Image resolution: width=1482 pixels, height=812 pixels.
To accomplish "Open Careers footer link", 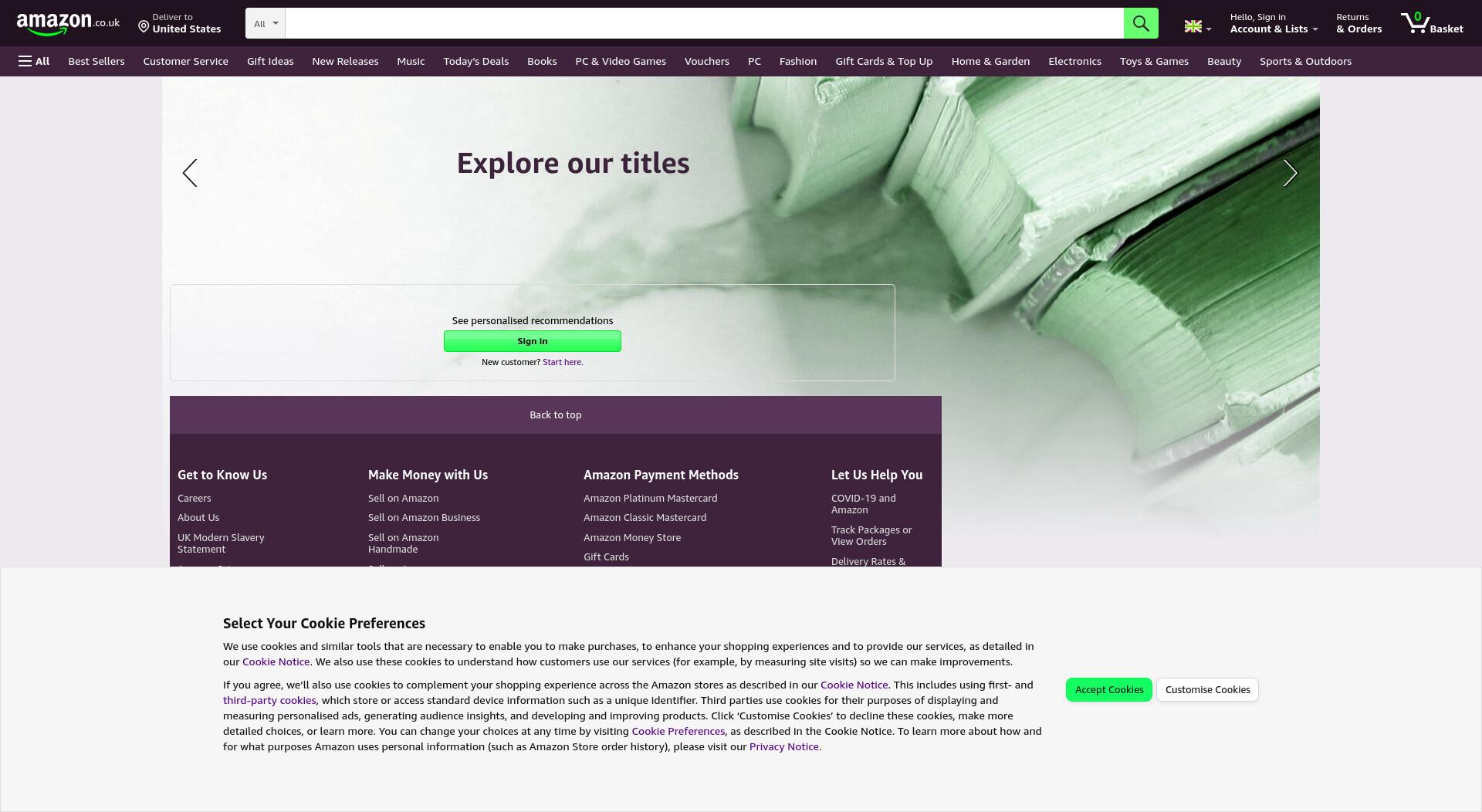I will pyautogui.click(x=195, y=498).
